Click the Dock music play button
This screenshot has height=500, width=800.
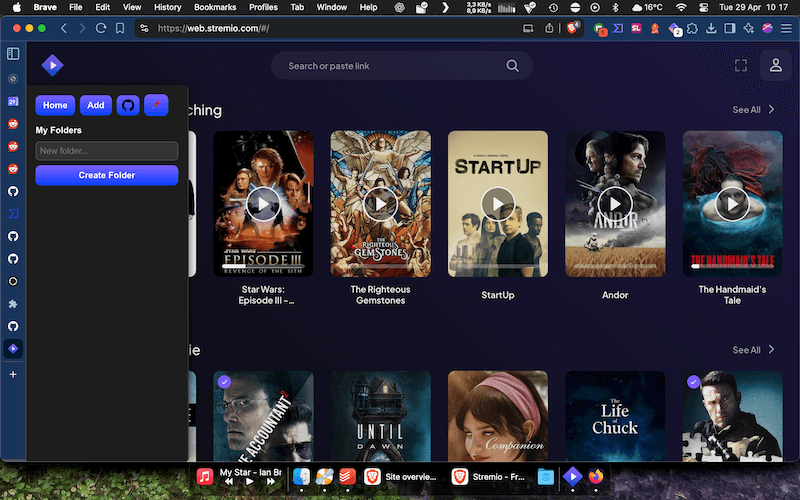[x=249, y=481]
